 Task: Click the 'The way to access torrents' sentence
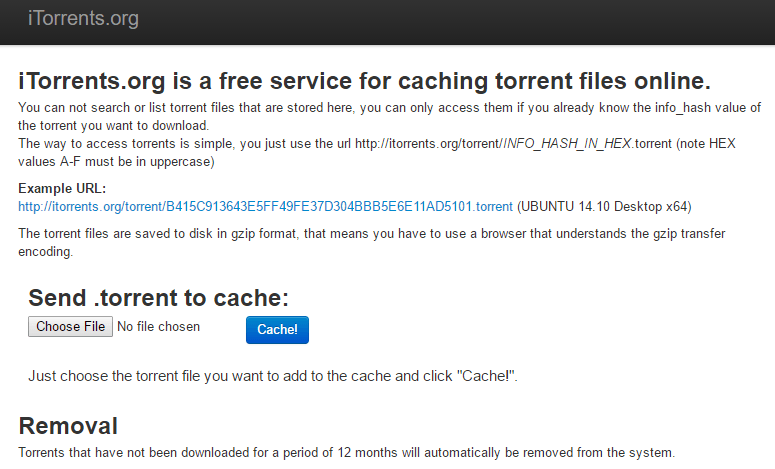coord(377,153)
